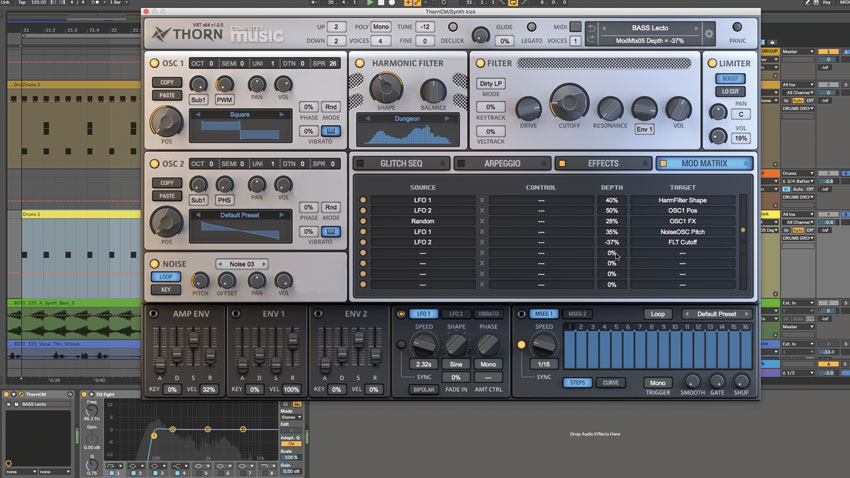The width and height of the screenshot is (850, 478).
Task: Toggle AMP ENV enable indicator
Action: [x=153, y=314]
